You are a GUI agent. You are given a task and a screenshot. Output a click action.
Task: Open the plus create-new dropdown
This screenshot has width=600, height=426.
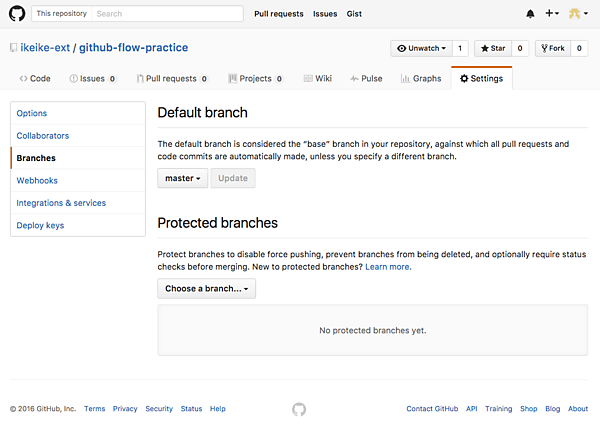point(552,14)
